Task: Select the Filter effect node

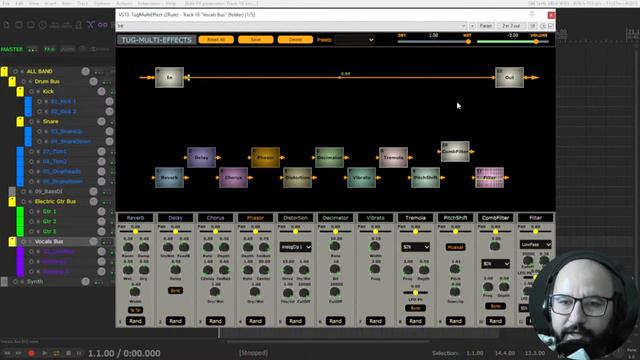Action: pos(489,178)
